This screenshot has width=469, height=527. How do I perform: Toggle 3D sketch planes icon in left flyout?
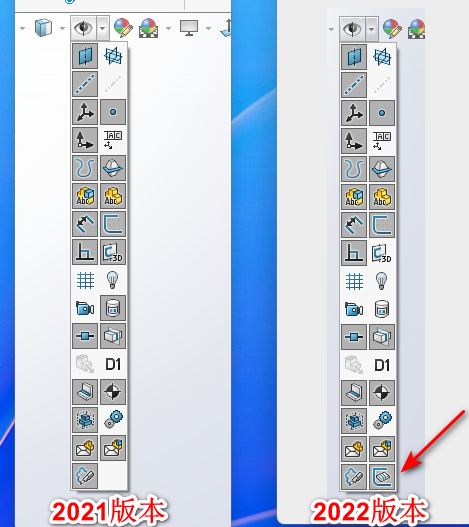(113, 252)
